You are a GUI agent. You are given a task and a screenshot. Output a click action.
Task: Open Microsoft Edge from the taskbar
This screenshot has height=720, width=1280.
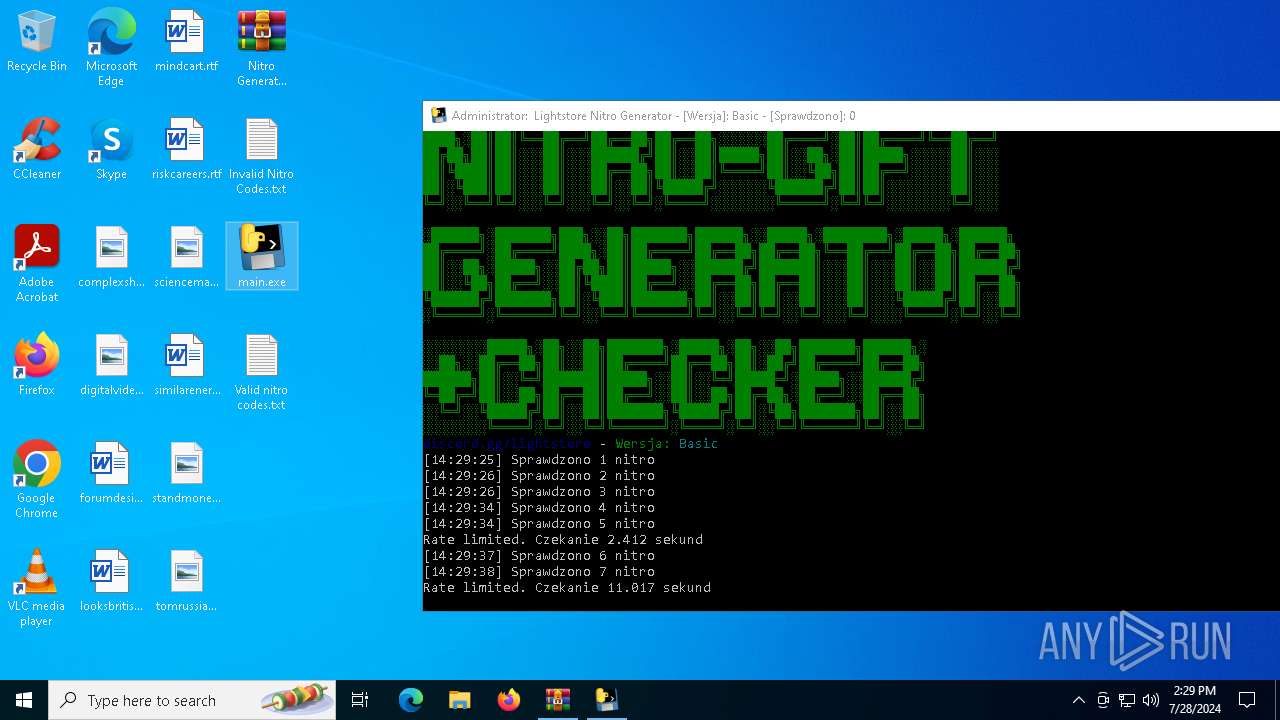(x=411, y=700)
